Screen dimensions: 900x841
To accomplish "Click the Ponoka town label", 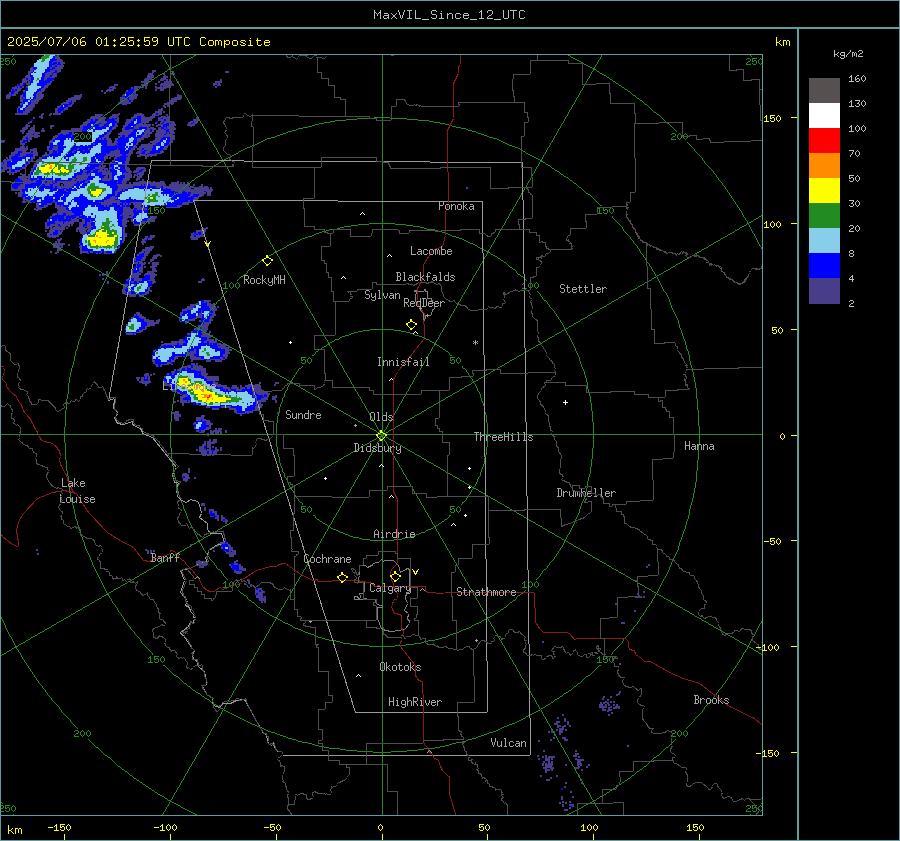I will [456, 206].
